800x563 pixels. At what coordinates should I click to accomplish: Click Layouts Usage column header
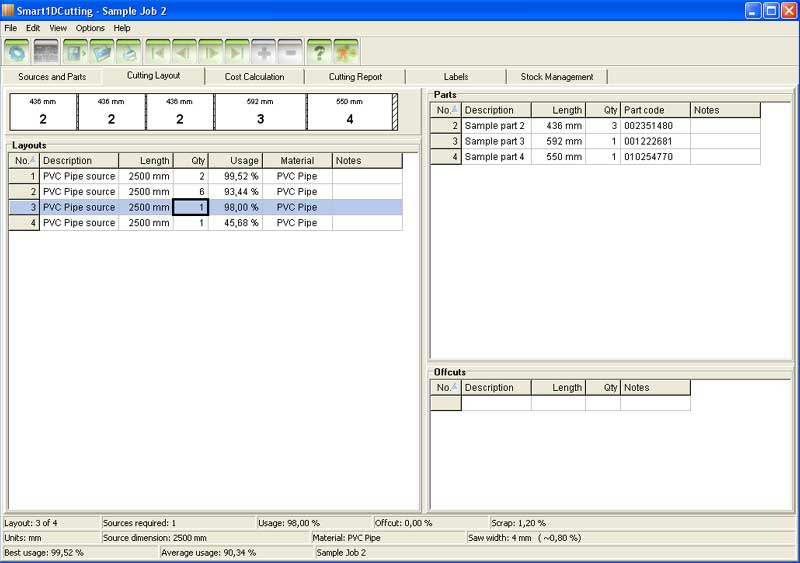tap(236, 161)
